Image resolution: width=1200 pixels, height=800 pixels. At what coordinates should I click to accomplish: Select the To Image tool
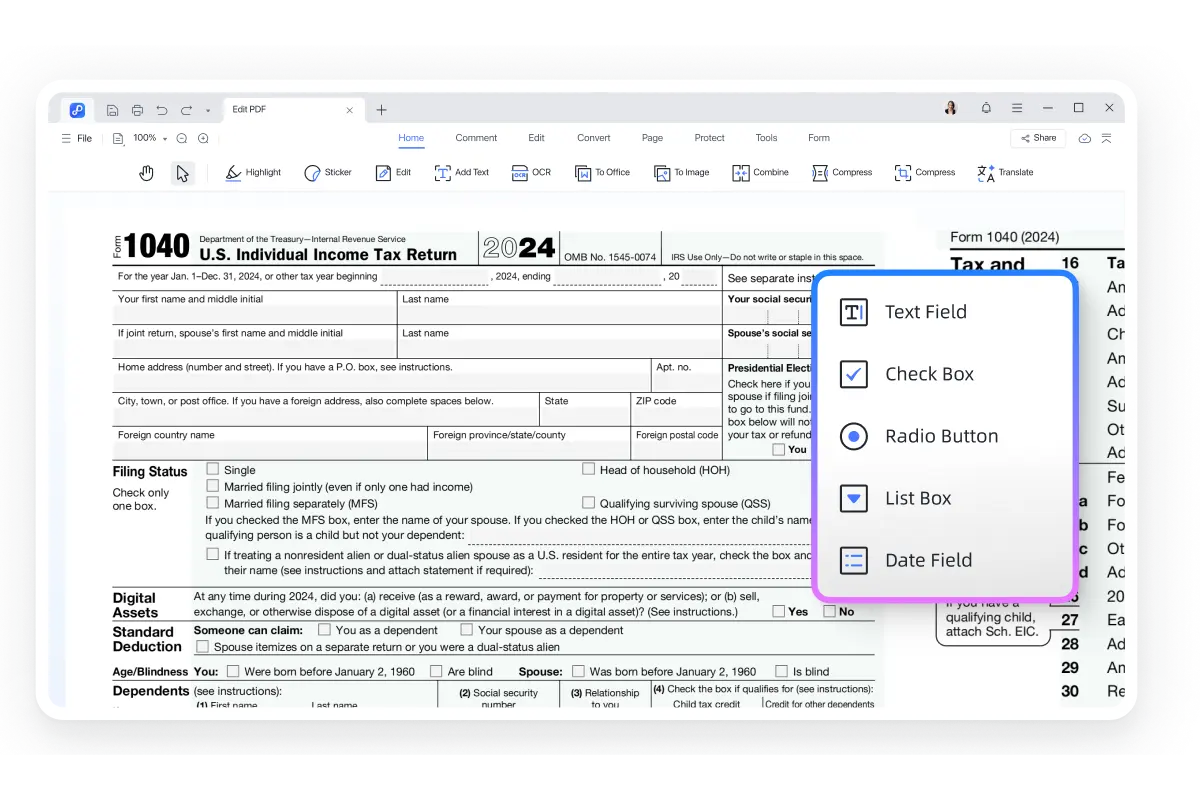point(681,172)
